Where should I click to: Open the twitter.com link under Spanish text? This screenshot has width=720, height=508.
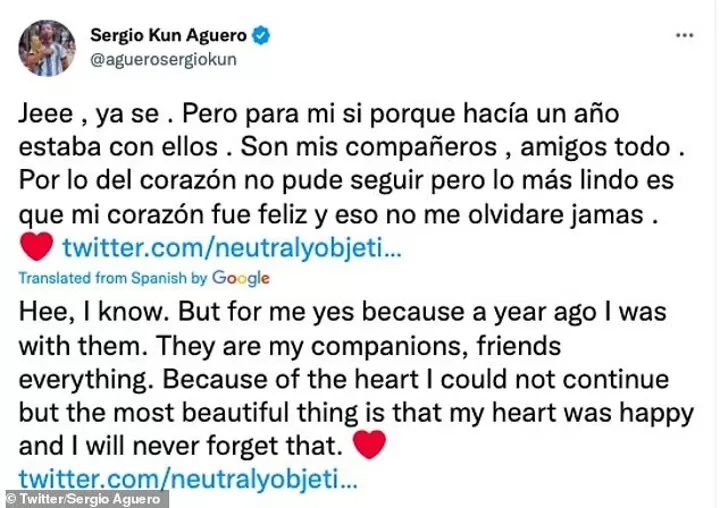tap(231, 247)
